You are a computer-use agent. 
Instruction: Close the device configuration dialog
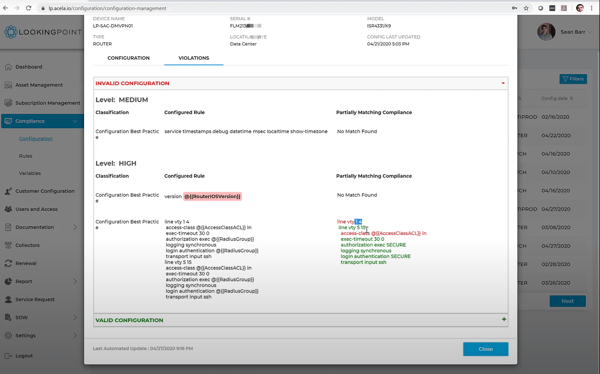(x=486, y=349)
